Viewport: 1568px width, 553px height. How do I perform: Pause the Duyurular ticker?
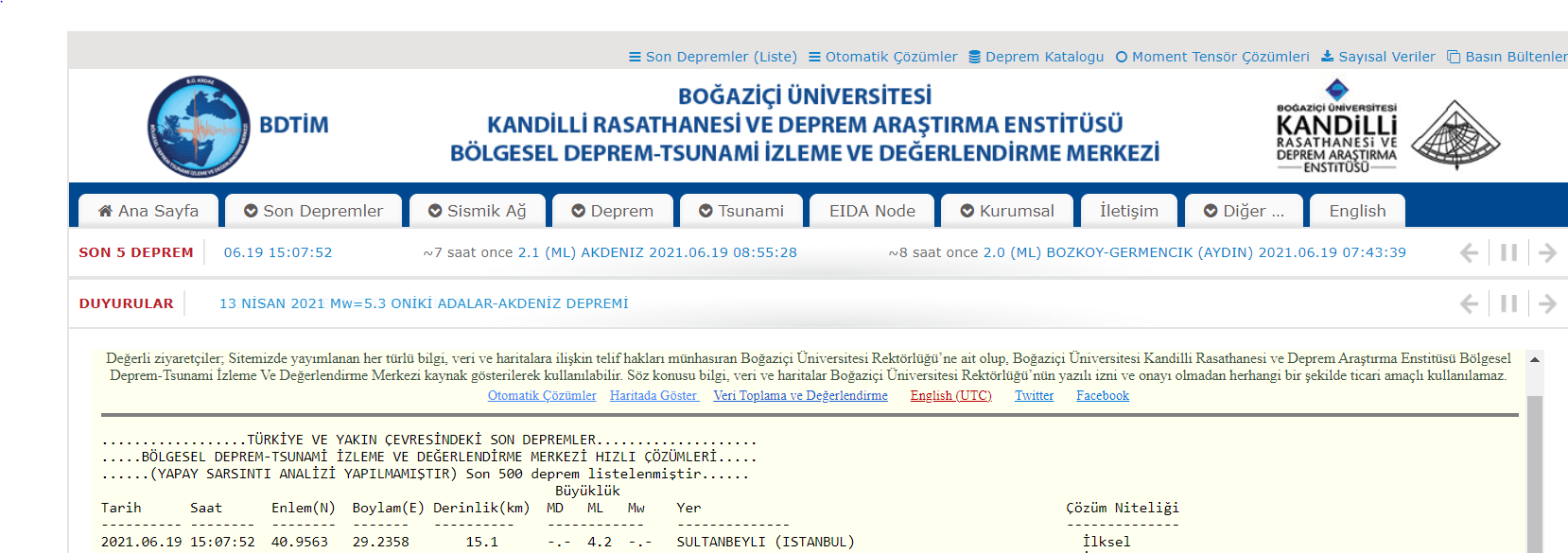1508,303
